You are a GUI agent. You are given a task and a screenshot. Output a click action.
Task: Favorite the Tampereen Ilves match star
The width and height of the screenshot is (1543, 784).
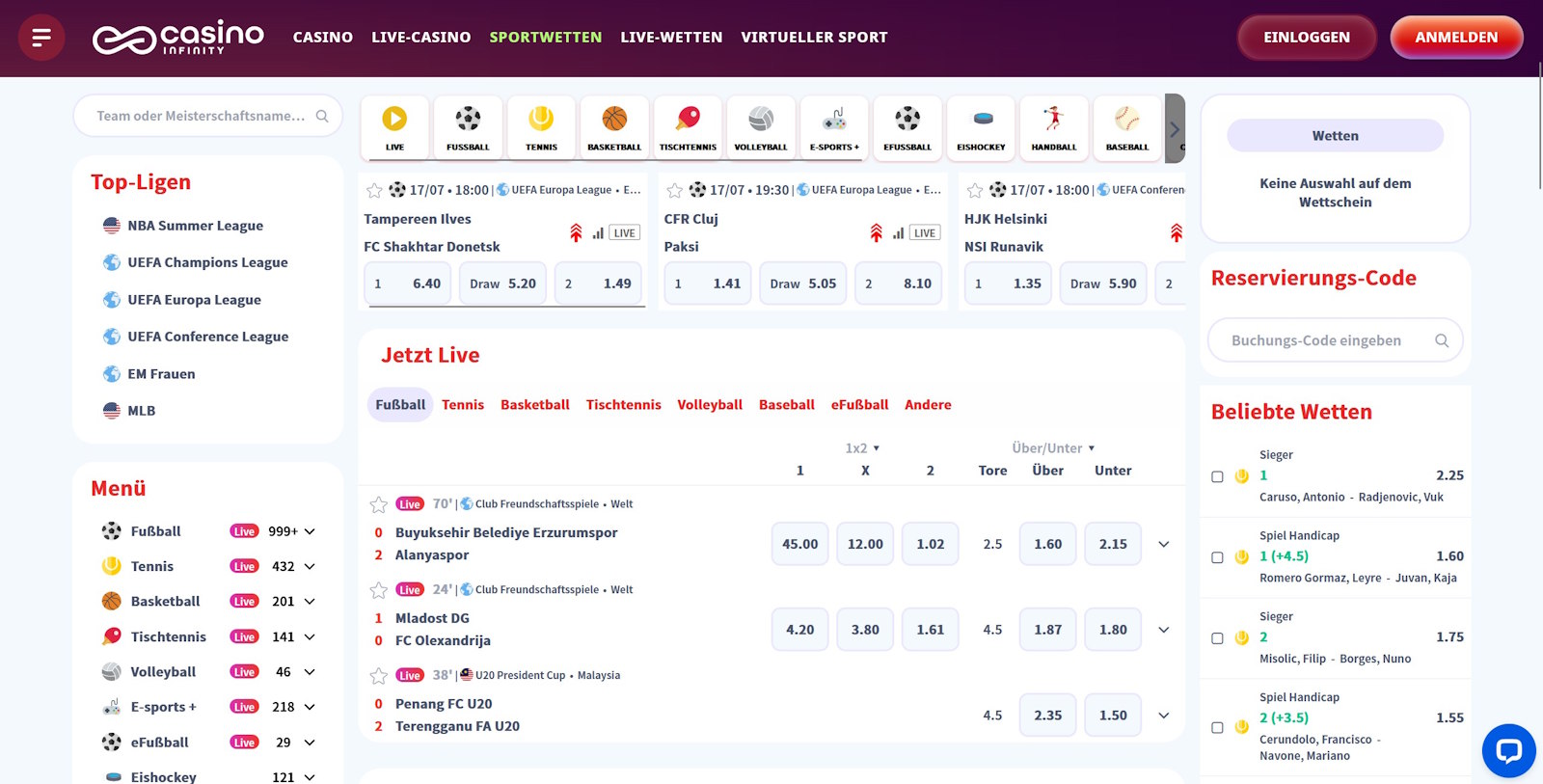click(x=374, y=191)
